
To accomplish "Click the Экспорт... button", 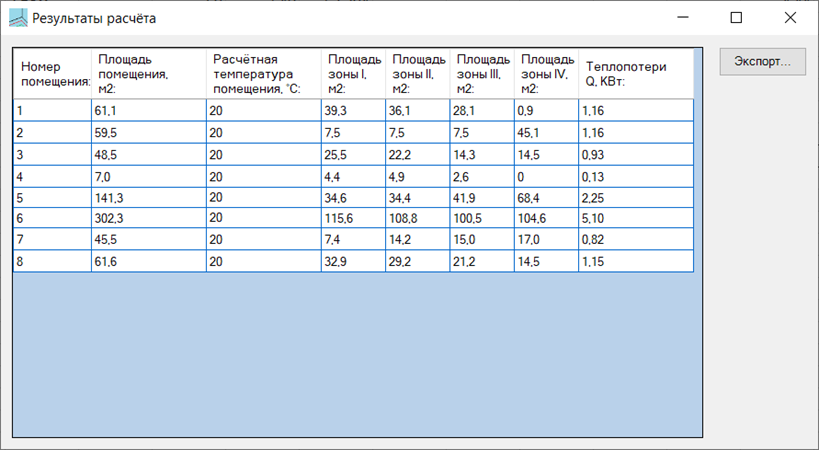I will click(x=762, y=60).
